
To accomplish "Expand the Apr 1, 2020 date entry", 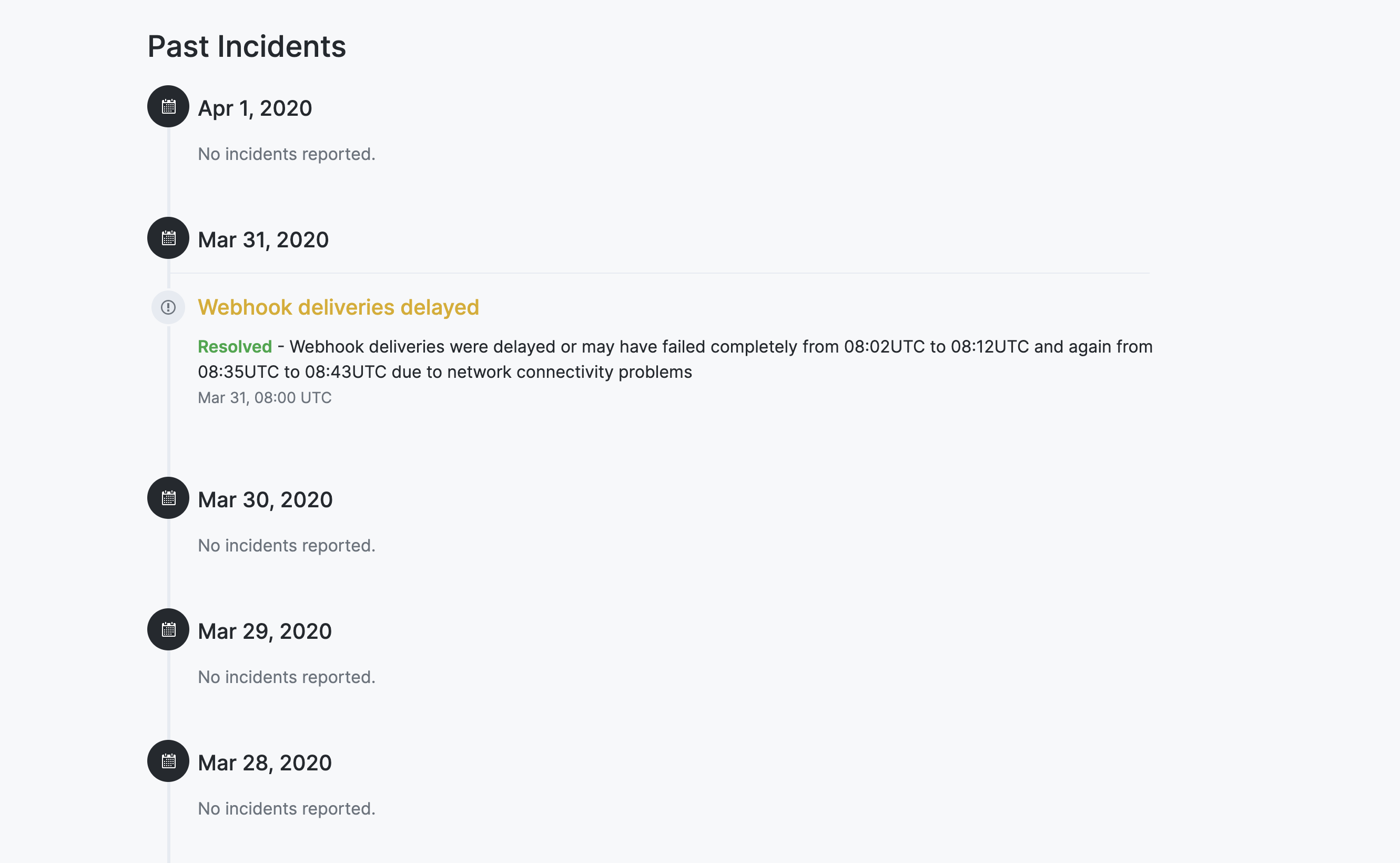I will 255,107.
